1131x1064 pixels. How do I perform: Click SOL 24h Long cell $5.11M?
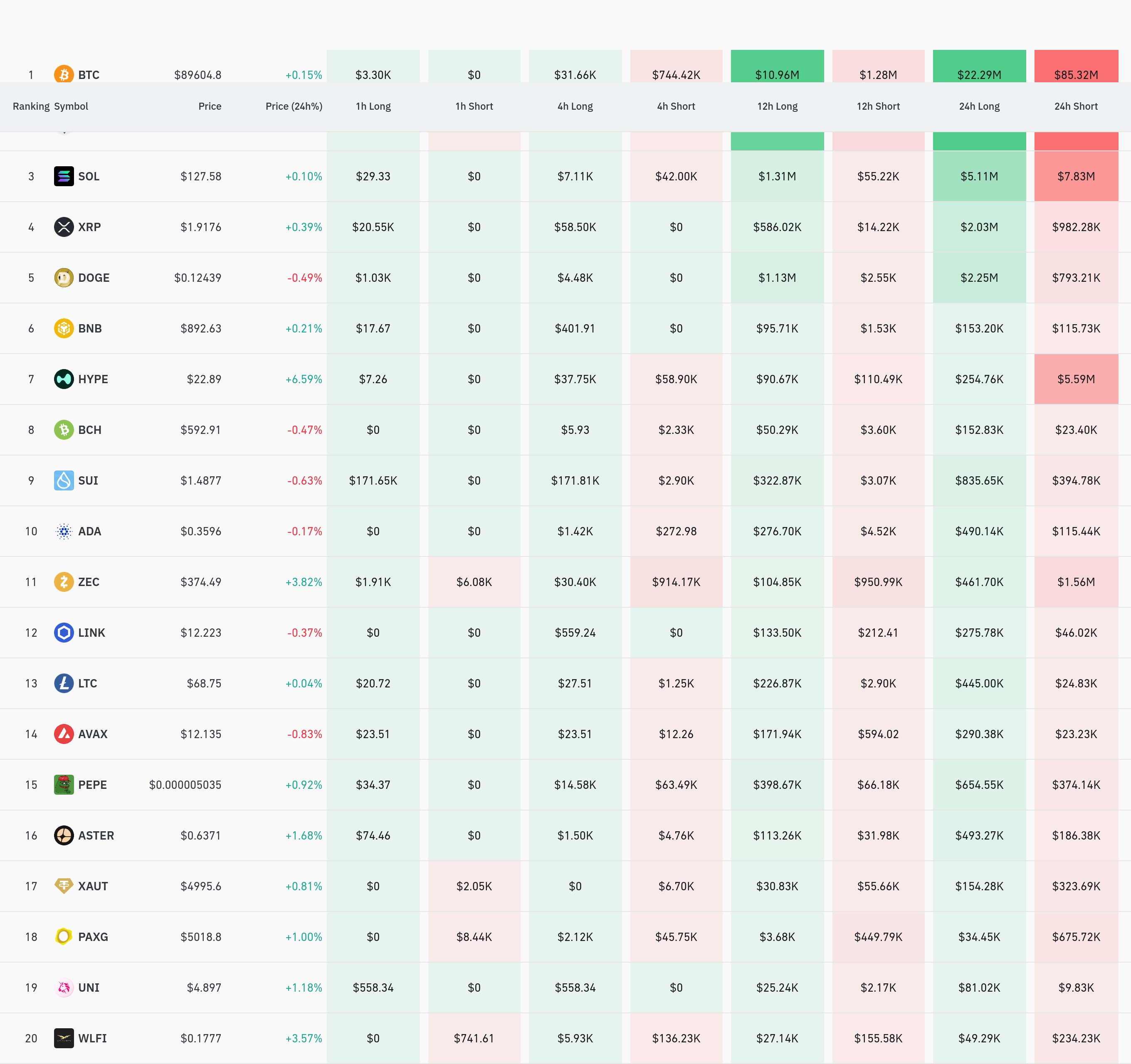(x=979, y=176)
